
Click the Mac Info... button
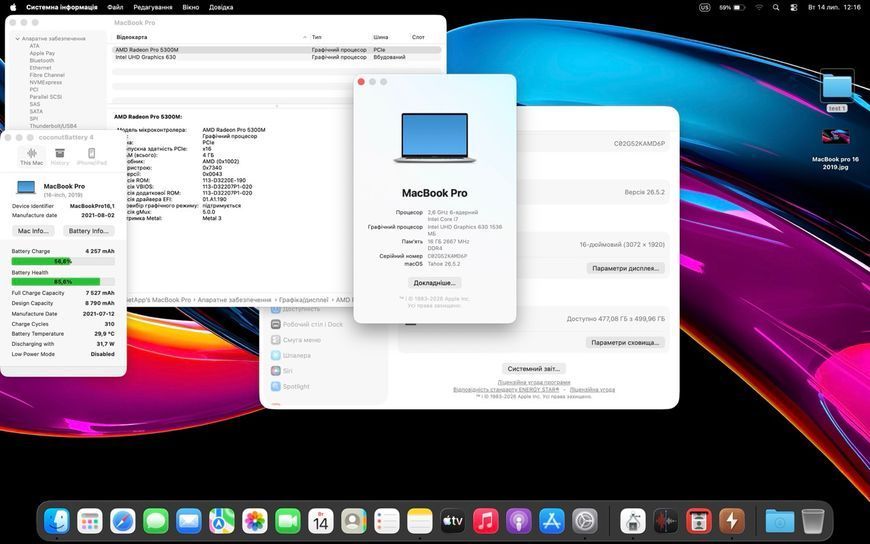pyautogui.click(x=33, y=231)
